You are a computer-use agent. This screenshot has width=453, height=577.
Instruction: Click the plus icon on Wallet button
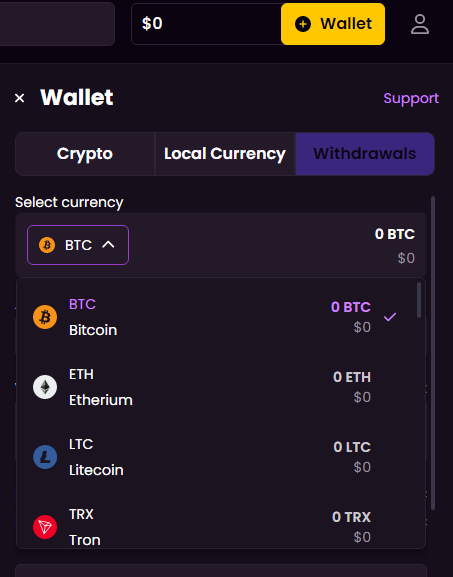[303, 24]
